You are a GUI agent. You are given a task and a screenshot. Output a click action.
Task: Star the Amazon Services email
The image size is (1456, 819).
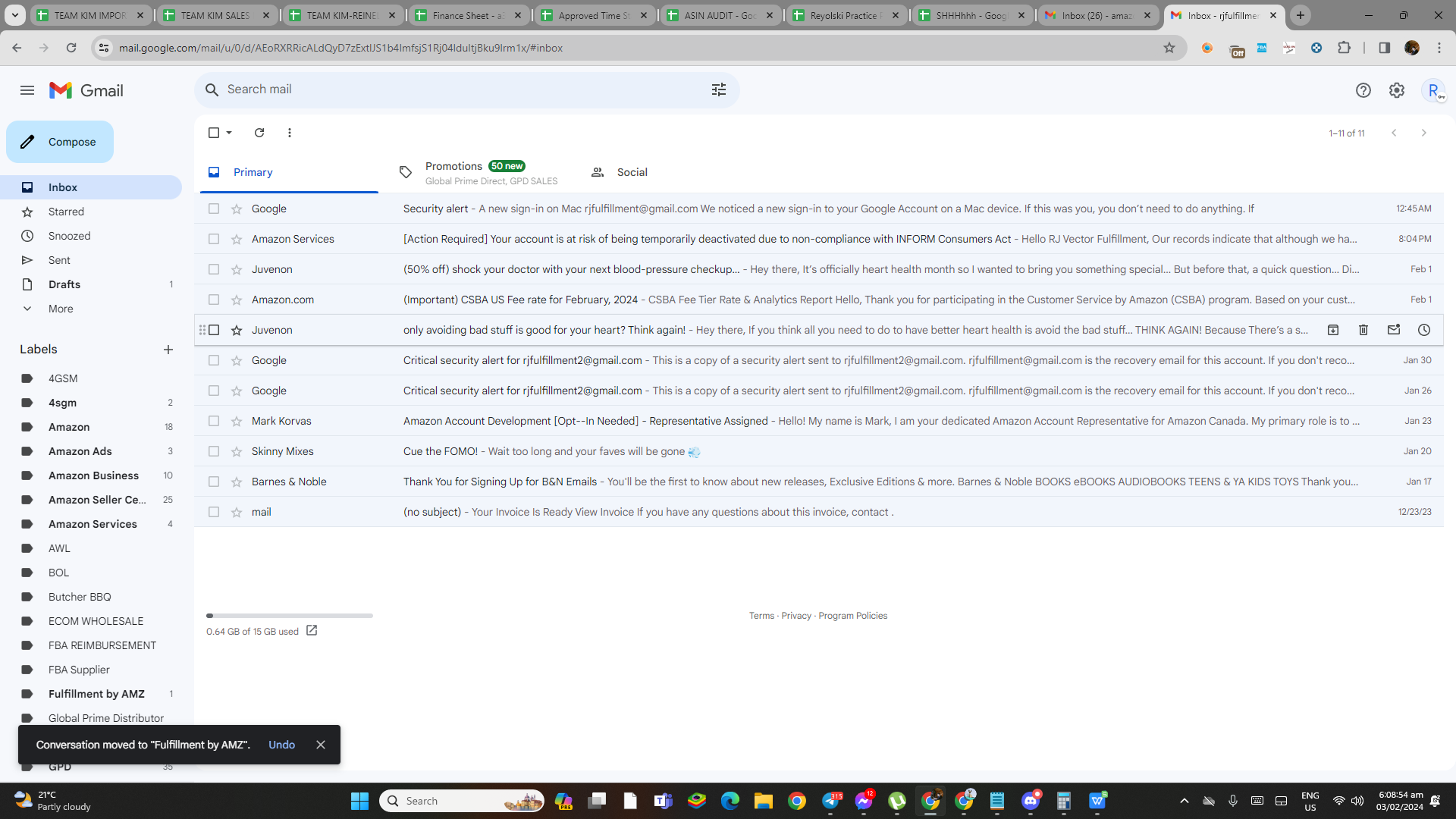pyautogui.click(x=237, y=239)
